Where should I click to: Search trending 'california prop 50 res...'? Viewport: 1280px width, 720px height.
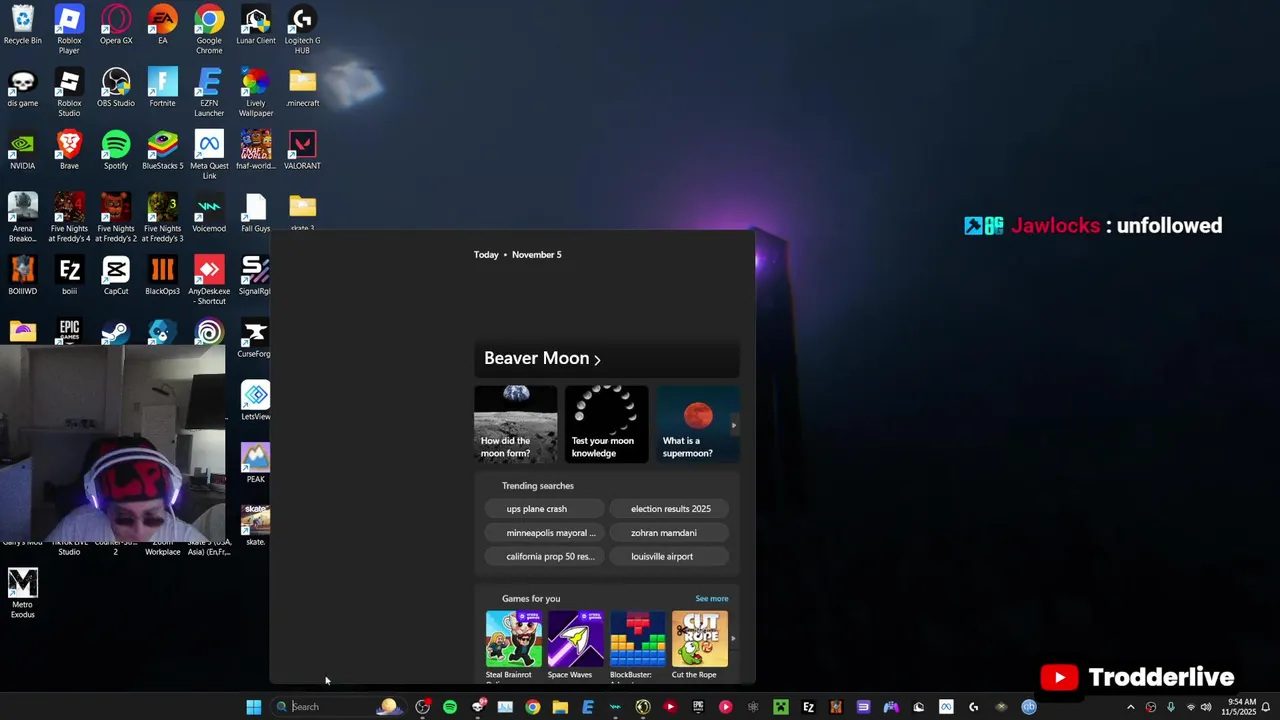[x=544, y=557]
